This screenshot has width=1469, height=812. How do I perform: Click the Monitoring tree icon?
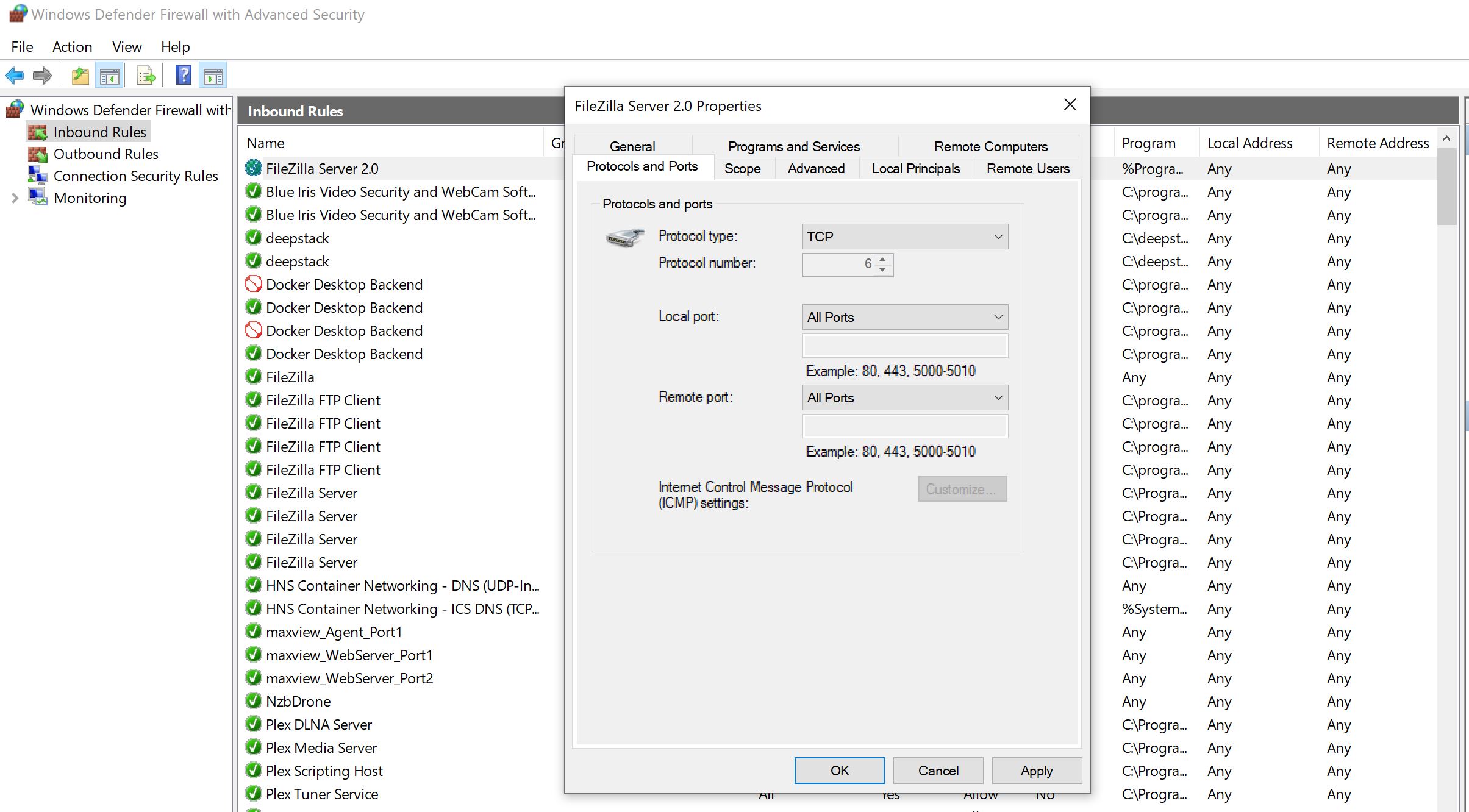pyautogui.click(x=37, y=197)
